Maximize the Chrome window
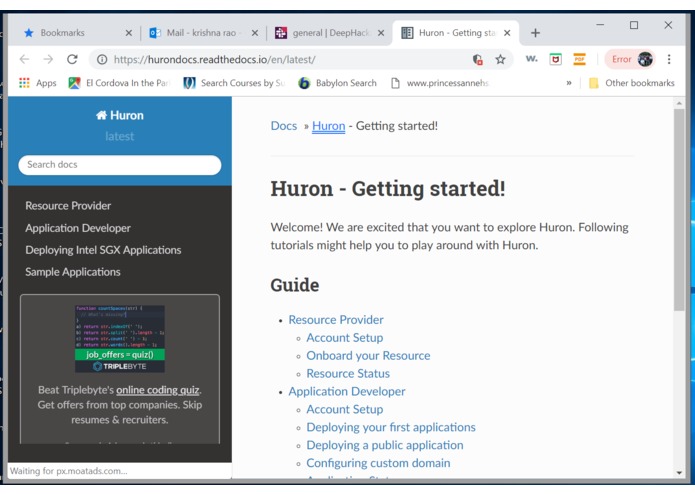 tap(634, 25)
